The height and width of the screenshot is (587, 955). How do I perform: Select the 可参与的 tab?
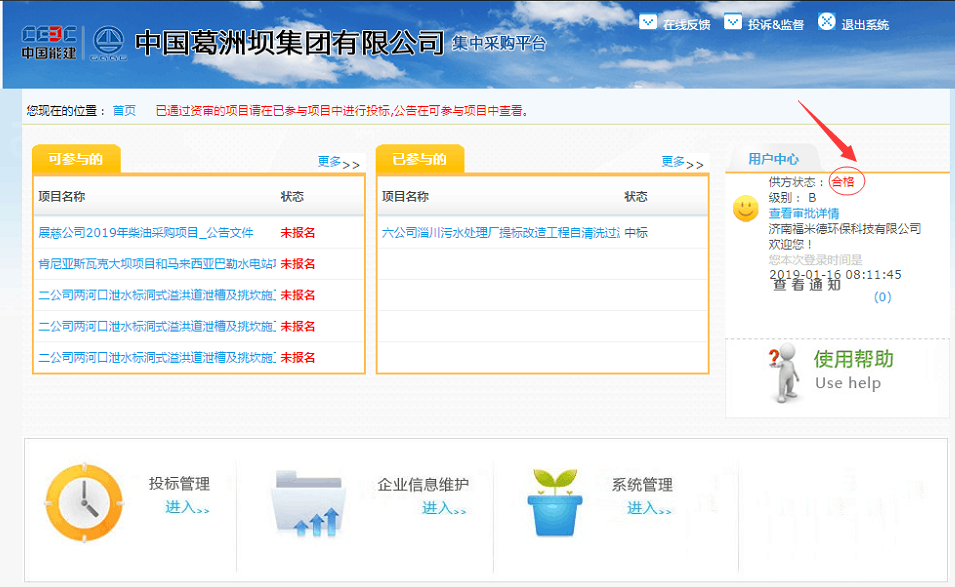tap(76, 159)
